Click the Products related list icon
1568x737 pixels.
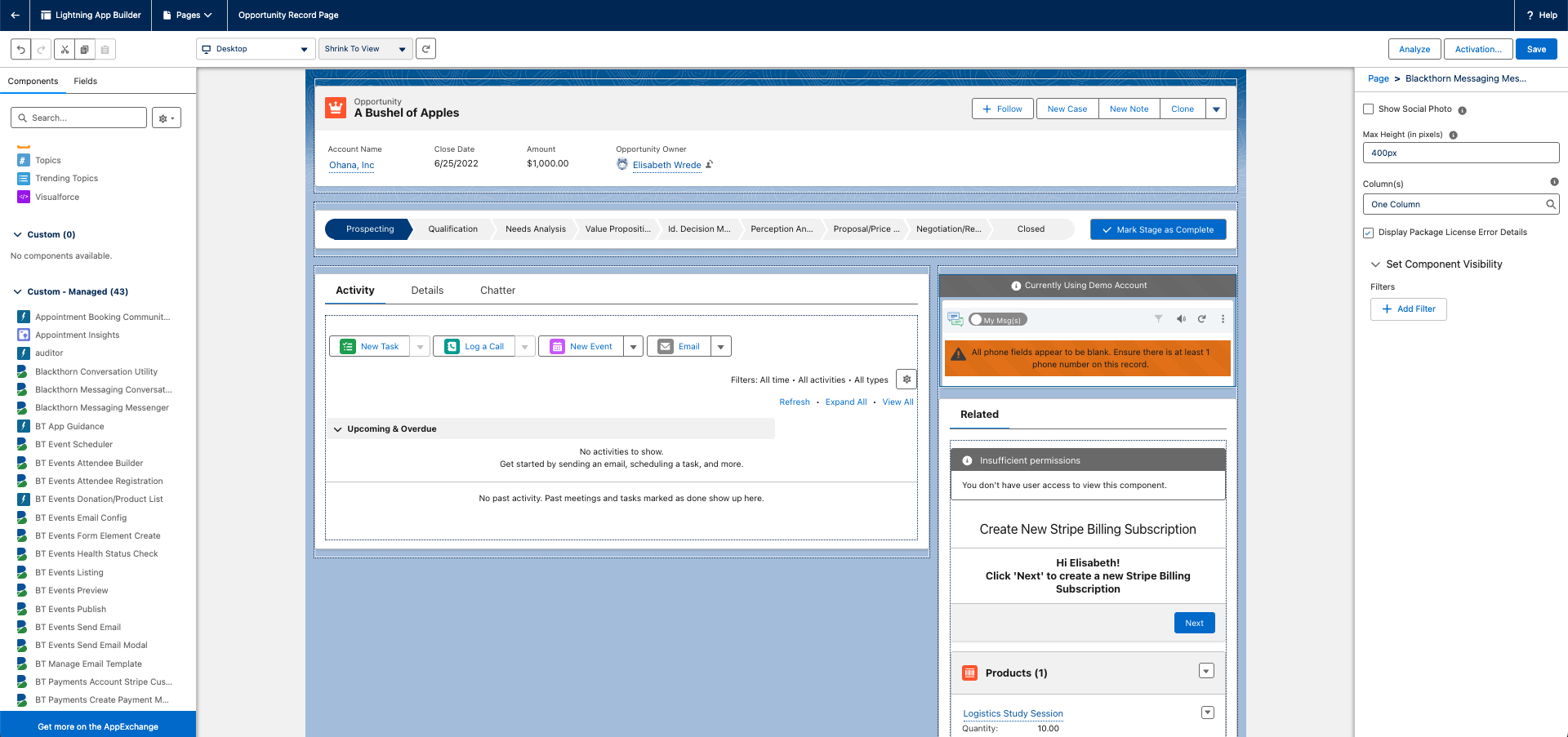(970, 673)
